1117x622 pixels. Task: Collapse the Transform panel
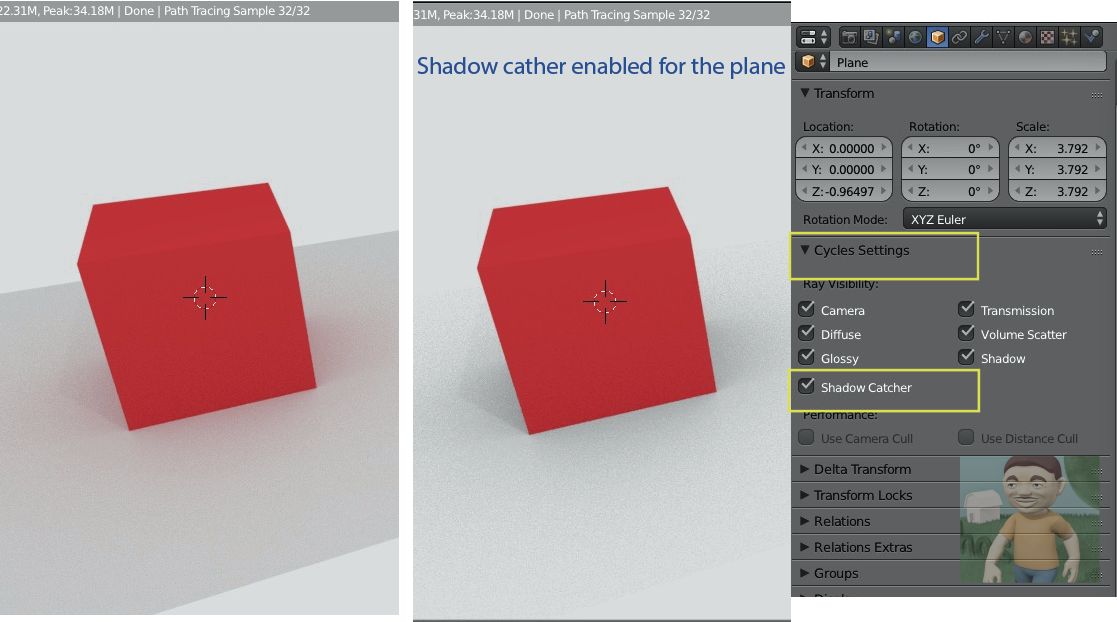(x=804, y=93)
